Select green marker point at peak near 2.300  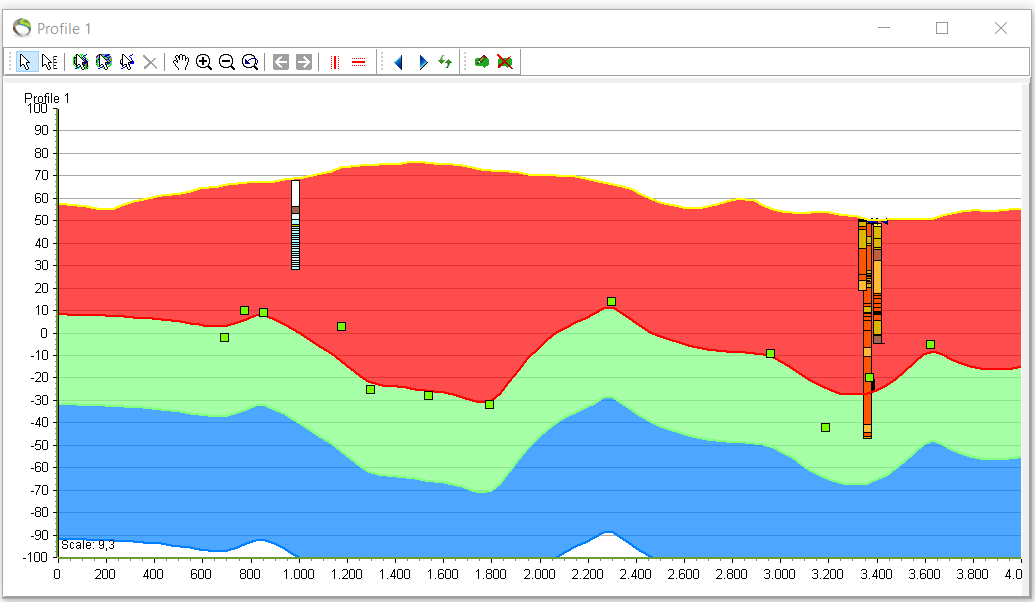(x=611, y=301)
